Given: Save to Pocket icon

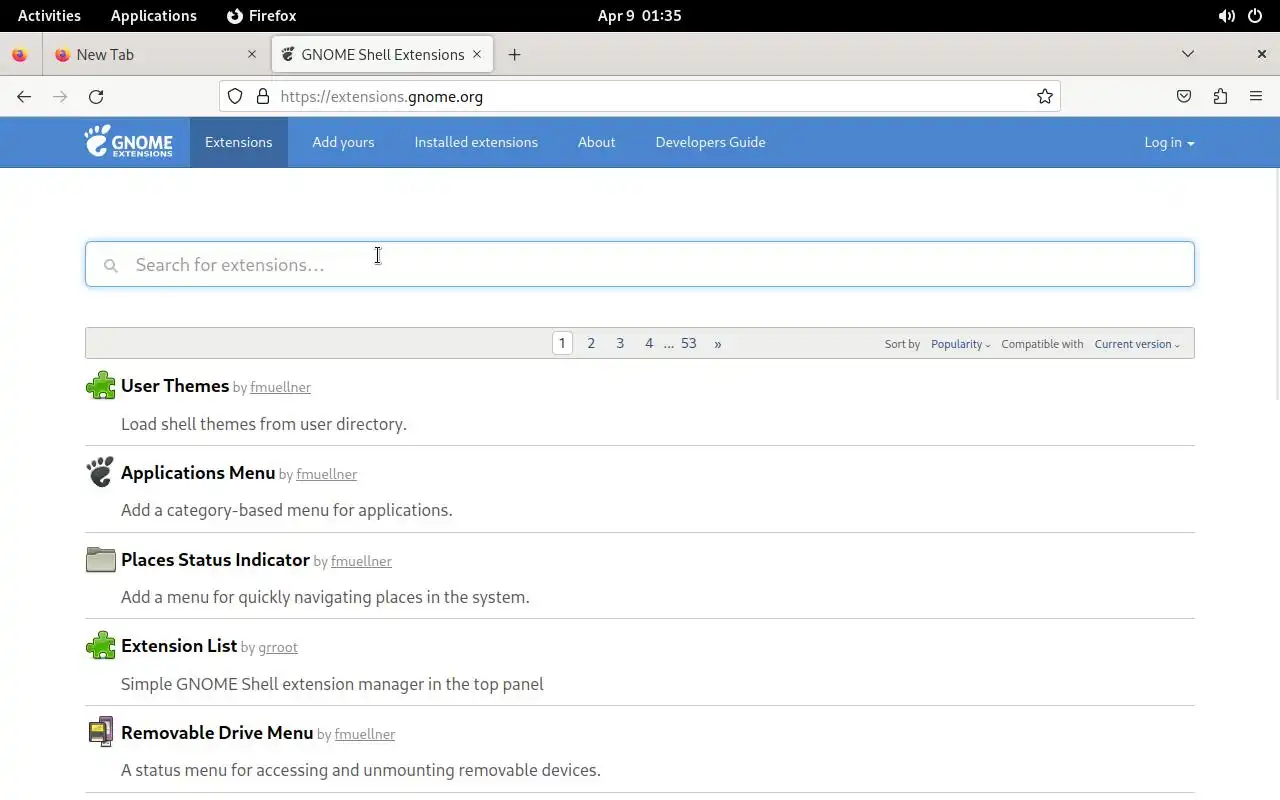Looking at the screenshot, I should [1184, 96].
